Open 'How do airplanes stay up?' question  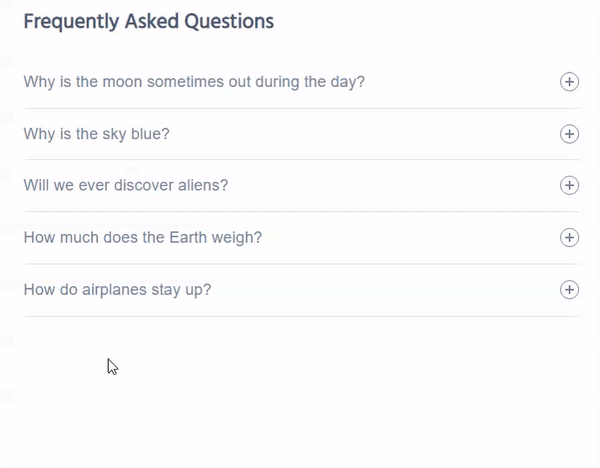pyautogui.click(x=117, y=290)
